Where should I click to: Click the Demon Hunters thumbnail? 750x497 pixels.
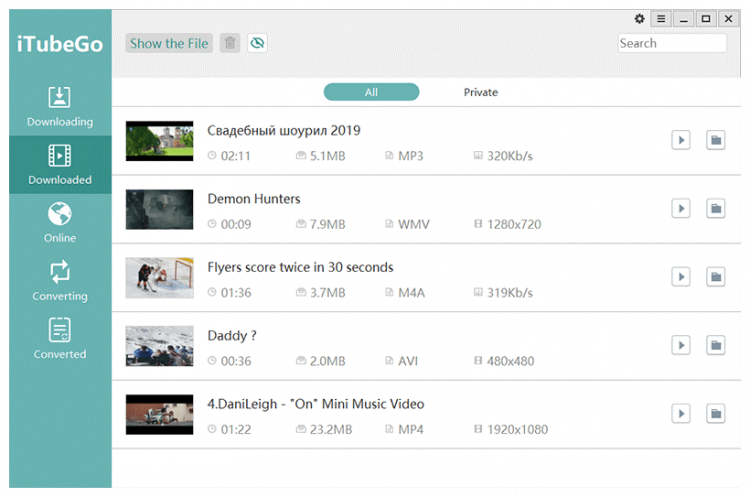pyautogui.click(x=160, y=210)
